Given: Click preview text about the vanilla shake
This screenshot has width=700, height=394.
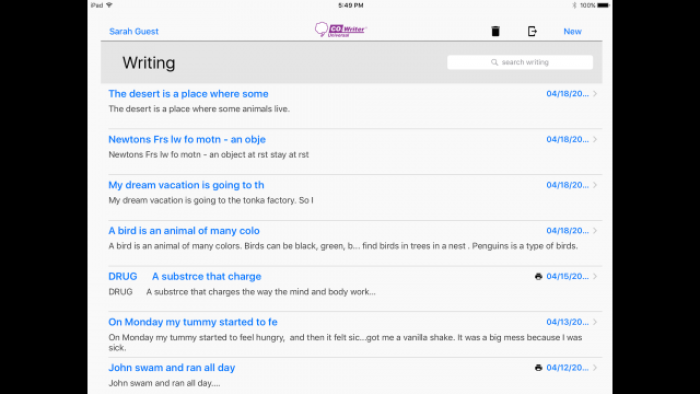Looking at the screenshot, I should click(345, 342).
